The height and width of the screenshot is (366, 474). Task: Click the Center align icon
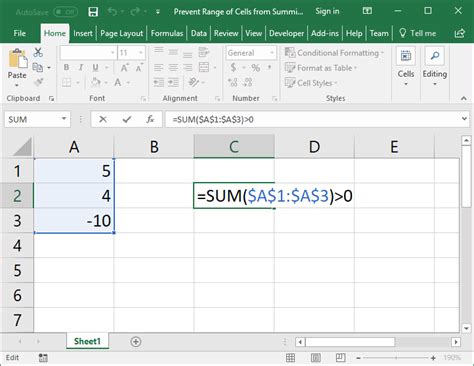(x=173, y=68)
